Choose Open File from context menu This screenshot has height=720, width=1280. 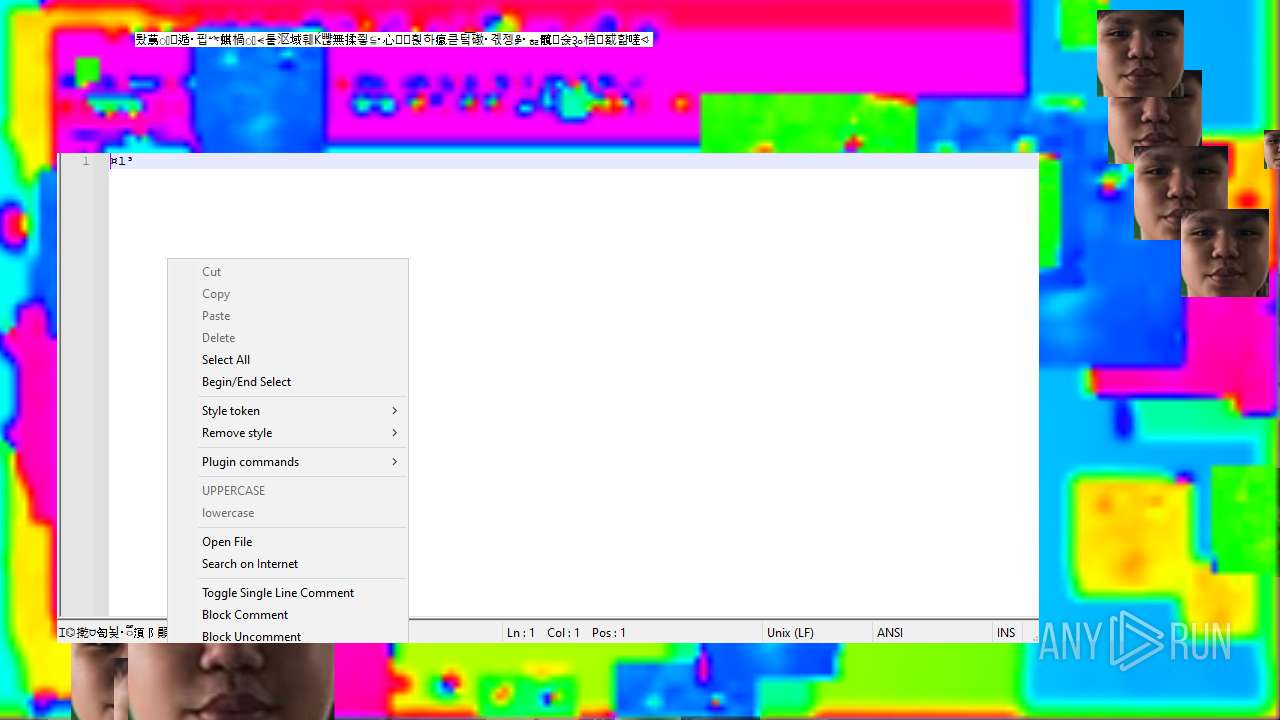[x=287, y=542]
